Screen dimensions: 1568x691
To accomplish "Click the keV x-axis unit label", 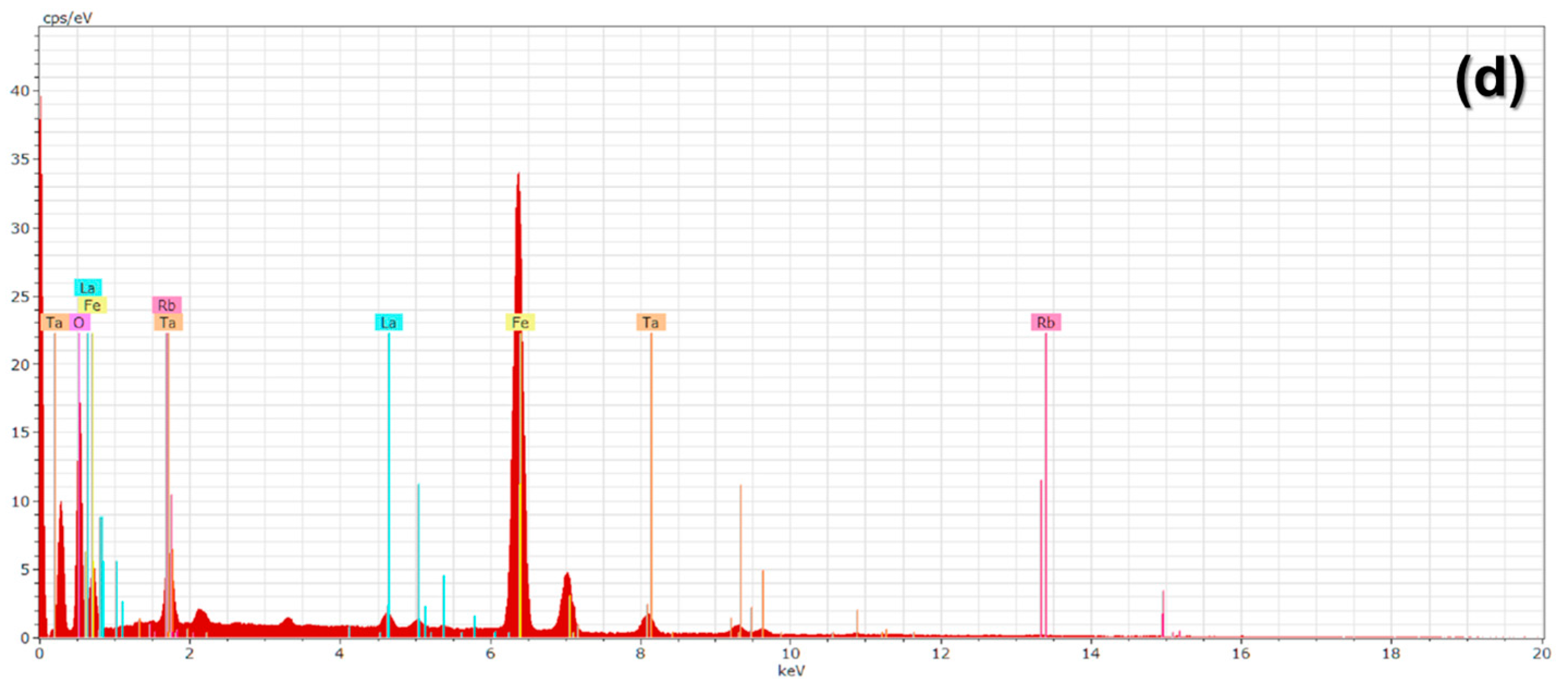I will (791, 671).
